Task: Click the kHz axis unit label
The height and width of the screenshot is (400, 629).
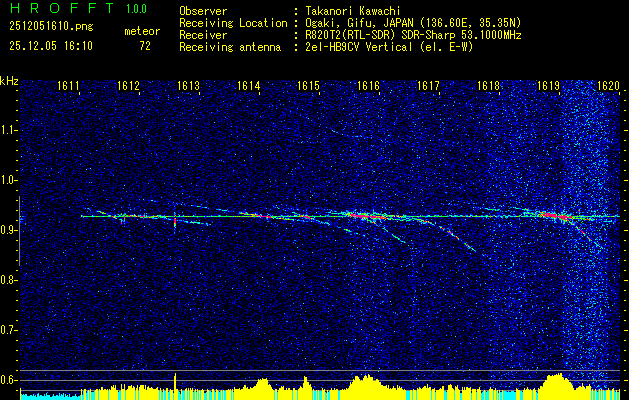Action: [x=9, y=81]
